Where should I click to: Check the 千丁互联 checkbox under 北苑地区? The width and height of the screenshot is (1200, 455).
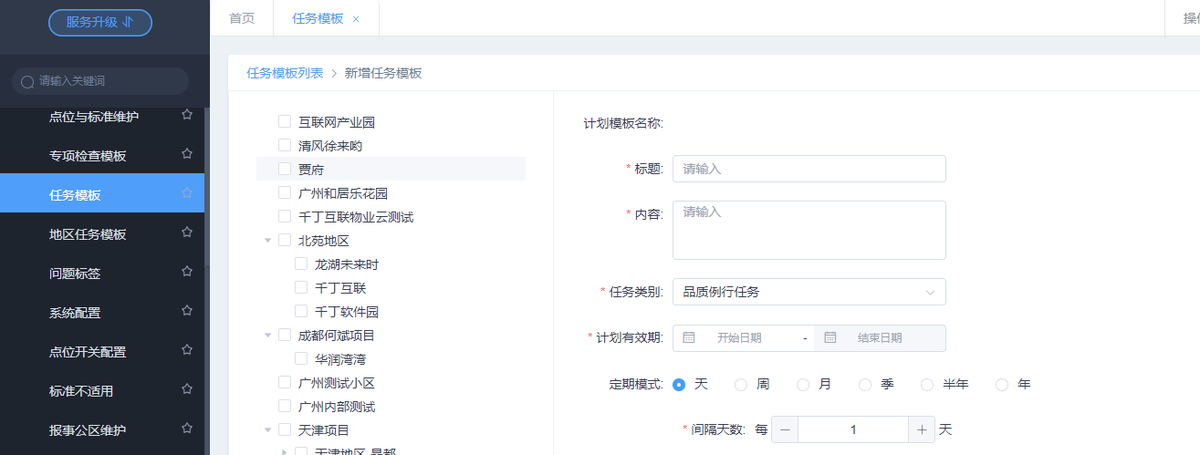(x=301, y=288)
